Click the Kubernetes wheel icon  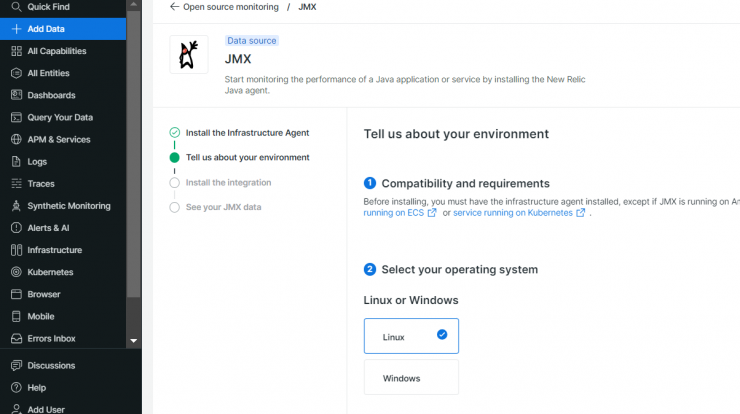tap(16, 272)
